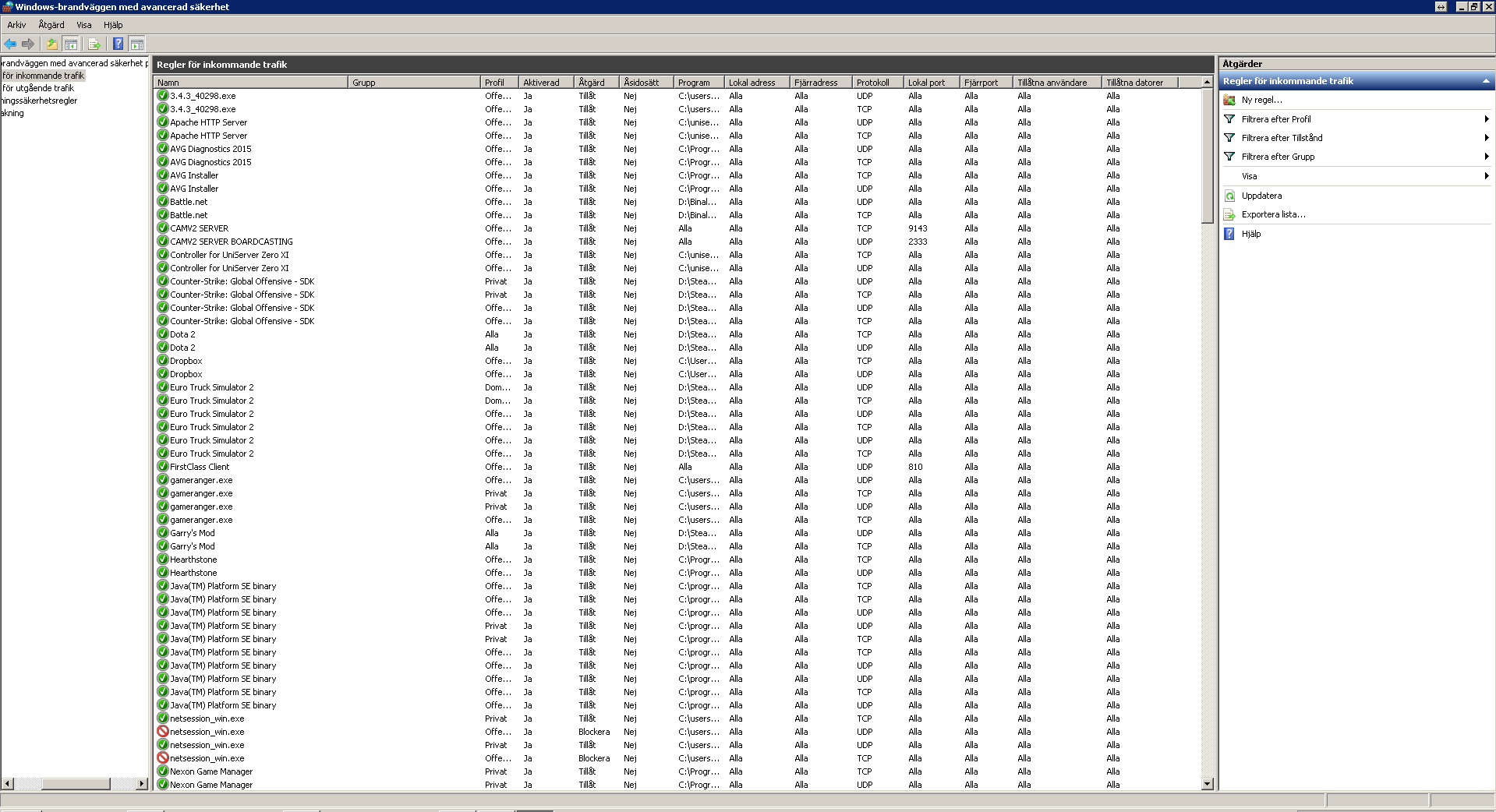Click Ny regel... action link

[1261, 100]
